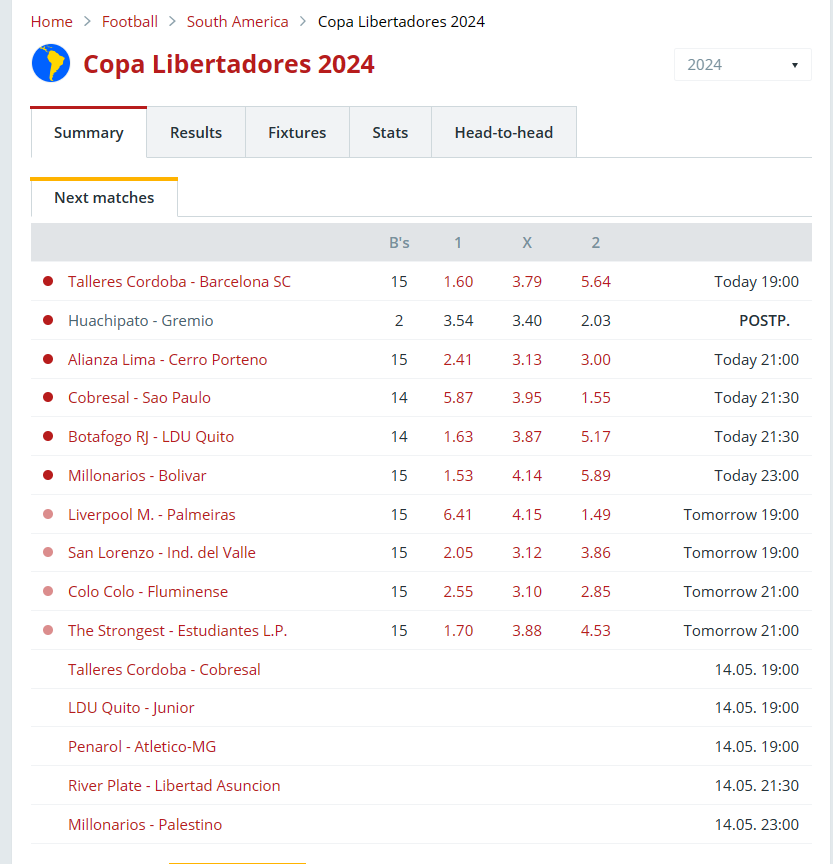Click the POSTP. status for Huachipato - Gremio
This screenshot has height=864, width=833.
(x=765, y=320)
